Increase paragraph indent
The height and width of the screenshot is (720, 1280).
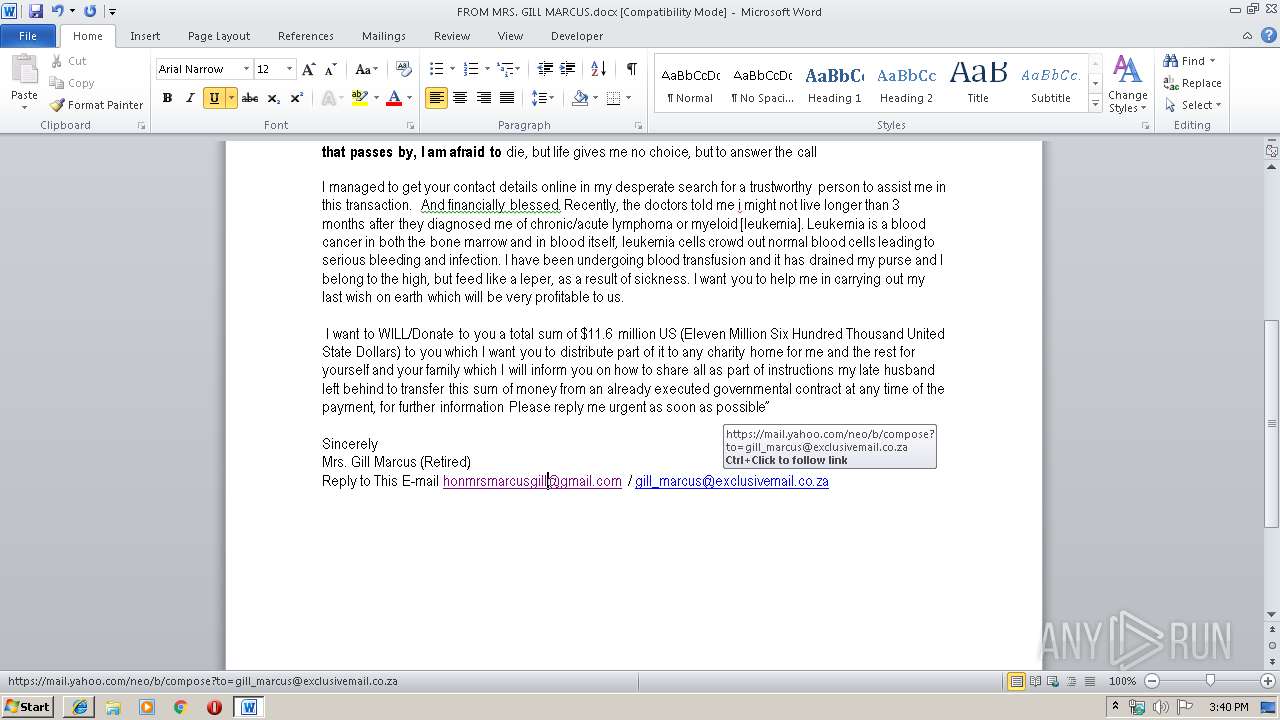click(x=568, y=69)
